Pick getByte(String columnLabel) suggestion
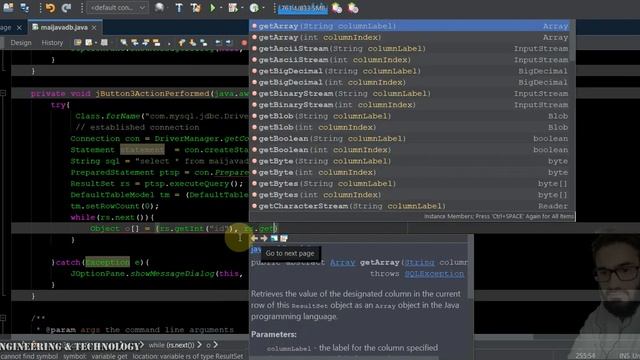Viewport: 640px width, 360px height. coord(409,161)
